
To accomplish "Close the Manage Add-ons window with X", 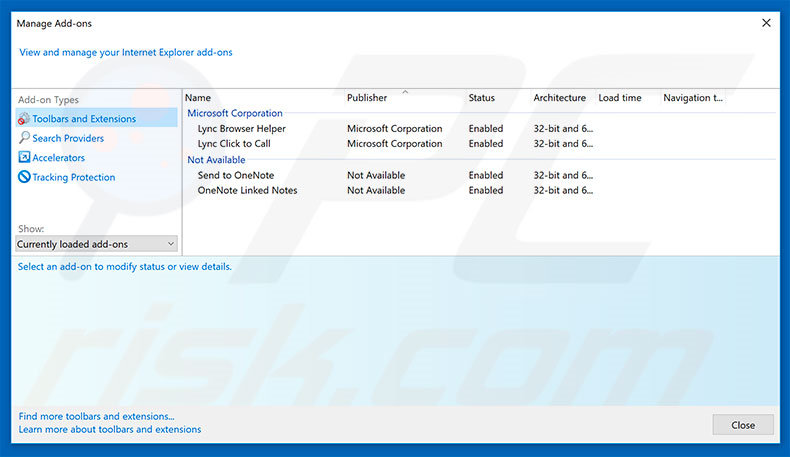I will click(766, 23).
